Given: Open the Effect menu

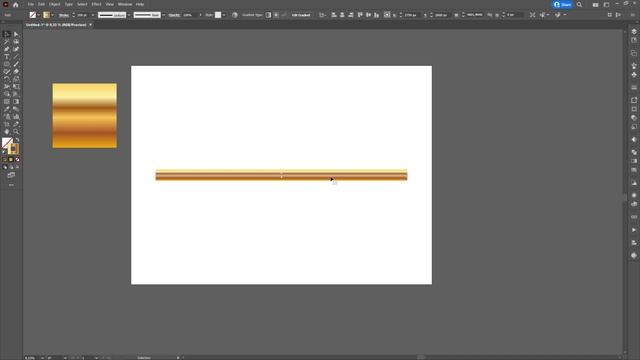Looking at the screenshot, I should pos(96,4).
